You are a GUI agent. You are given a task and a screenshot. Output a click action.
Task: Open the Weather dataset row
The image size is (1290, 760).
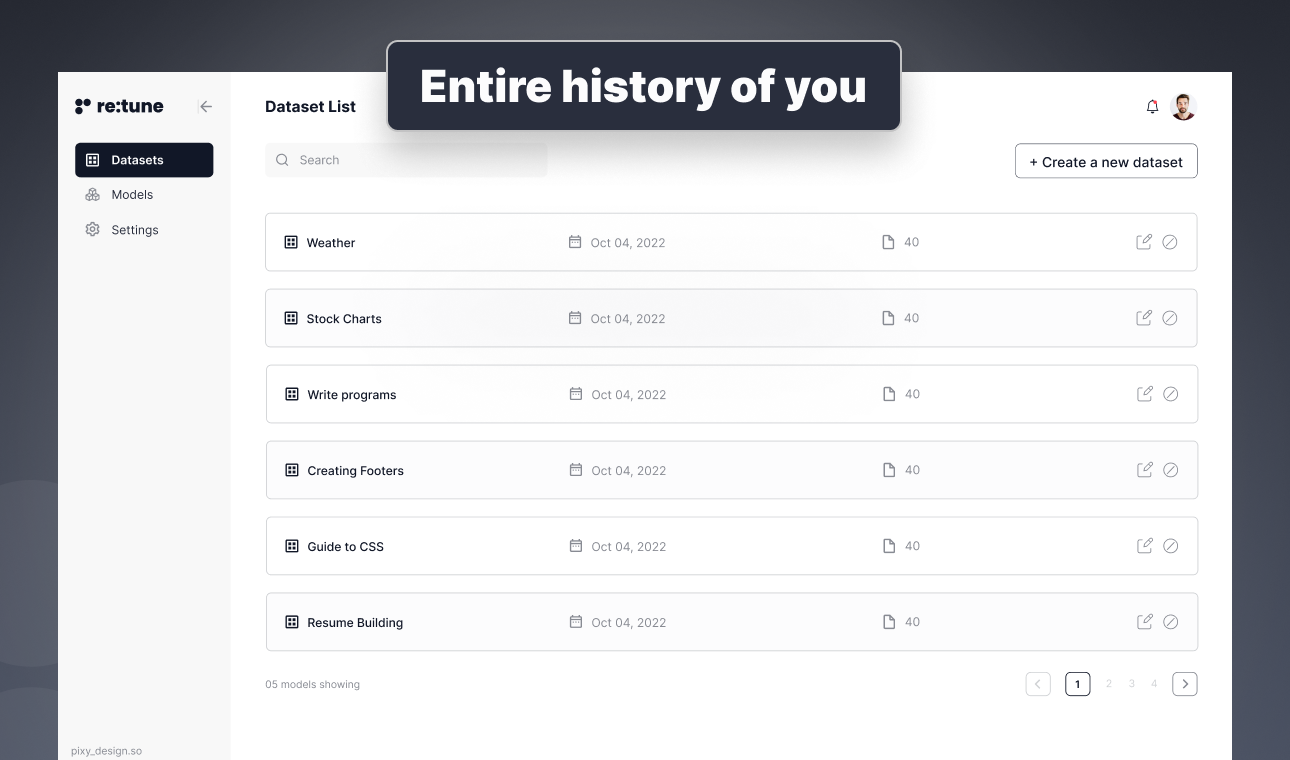click(731, 242)
